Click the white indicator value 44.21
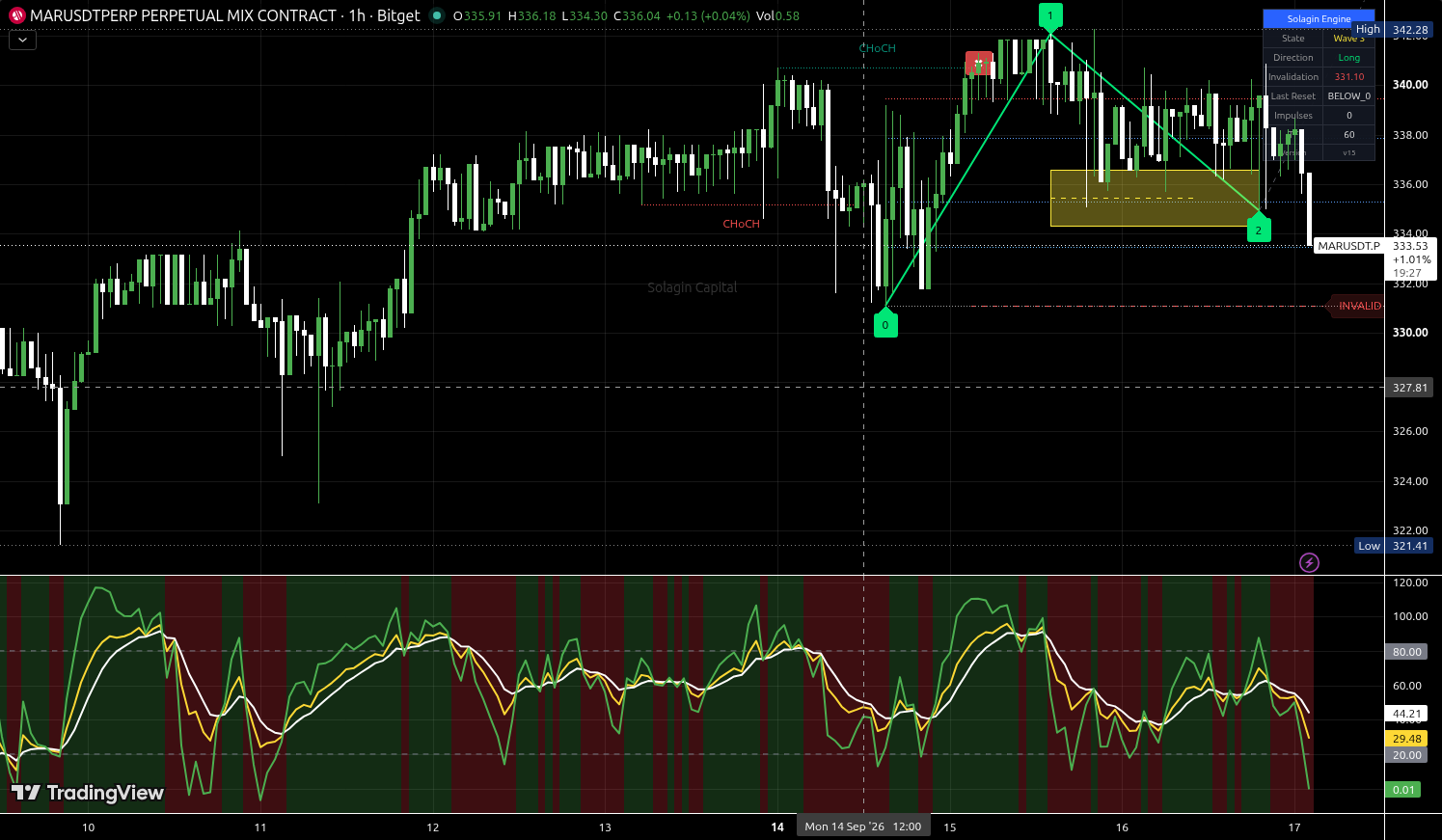 pyautogui.click(x=1407, y=715)
